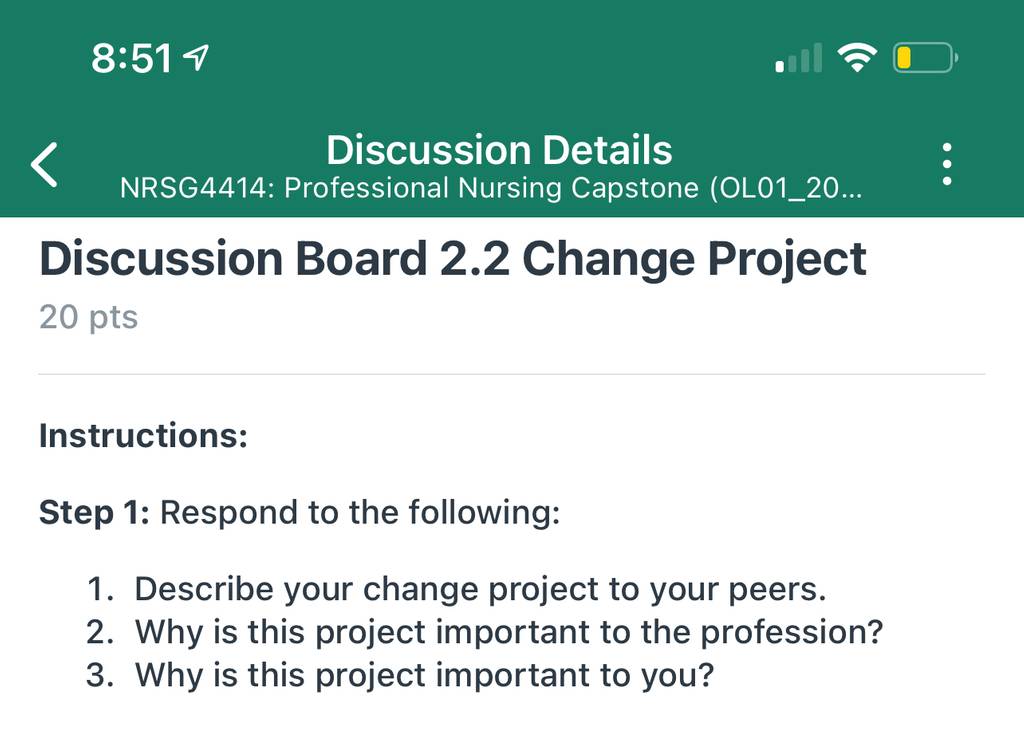The image size is (1024, 730).
Task: Tap the 8:51 clock in status bar
Action: point(131,58)
